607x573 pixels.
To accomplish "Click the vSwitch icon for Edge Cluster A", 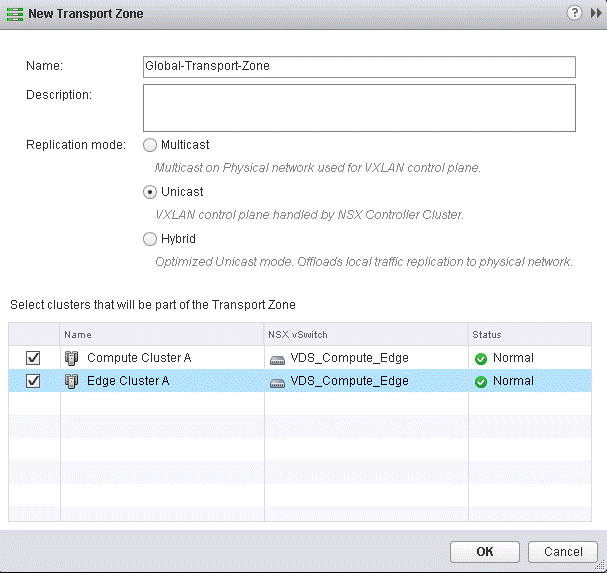I will pos(277,381).
